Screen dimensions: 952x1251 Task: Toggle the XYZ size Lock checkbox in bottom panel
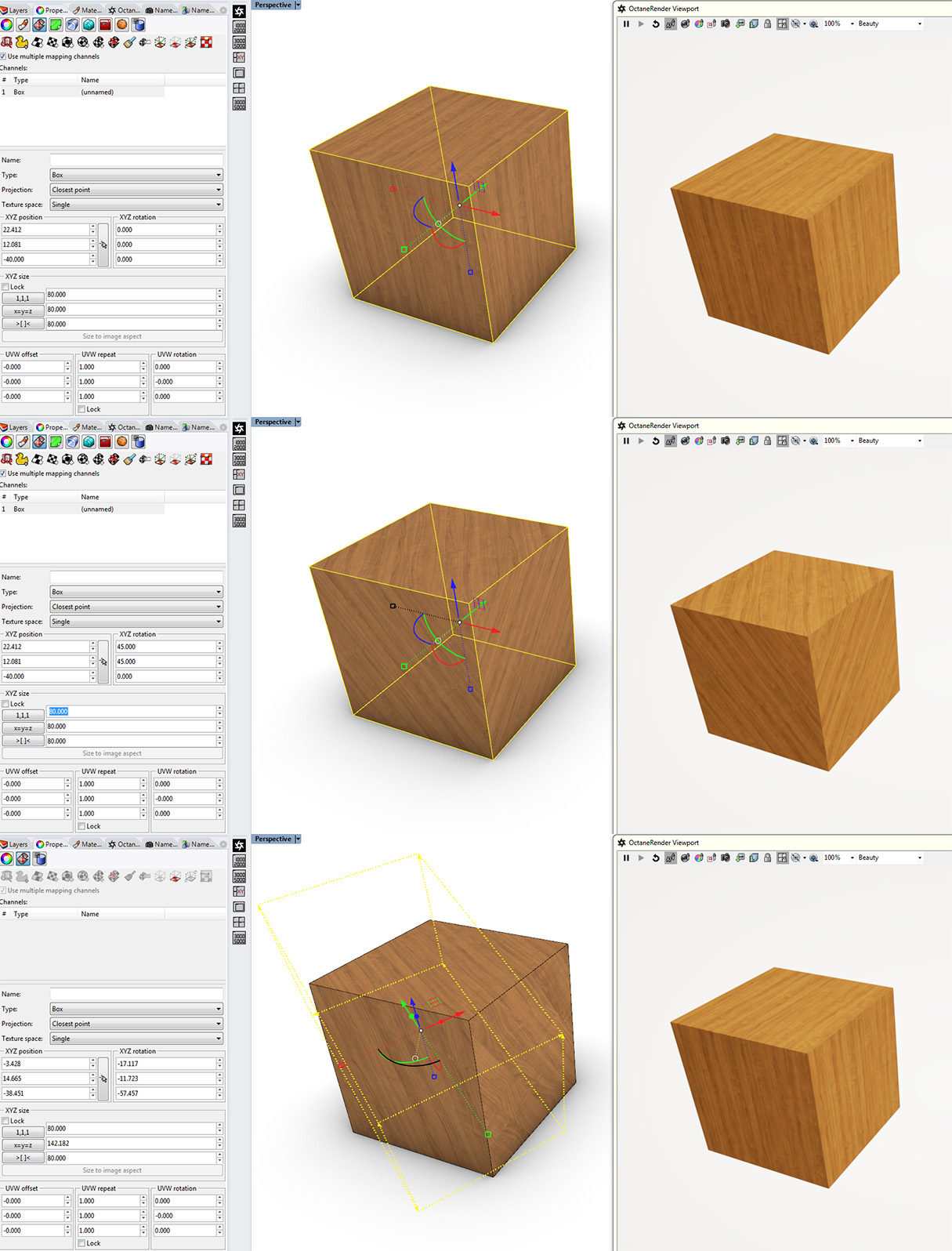tap(5, 1121)
